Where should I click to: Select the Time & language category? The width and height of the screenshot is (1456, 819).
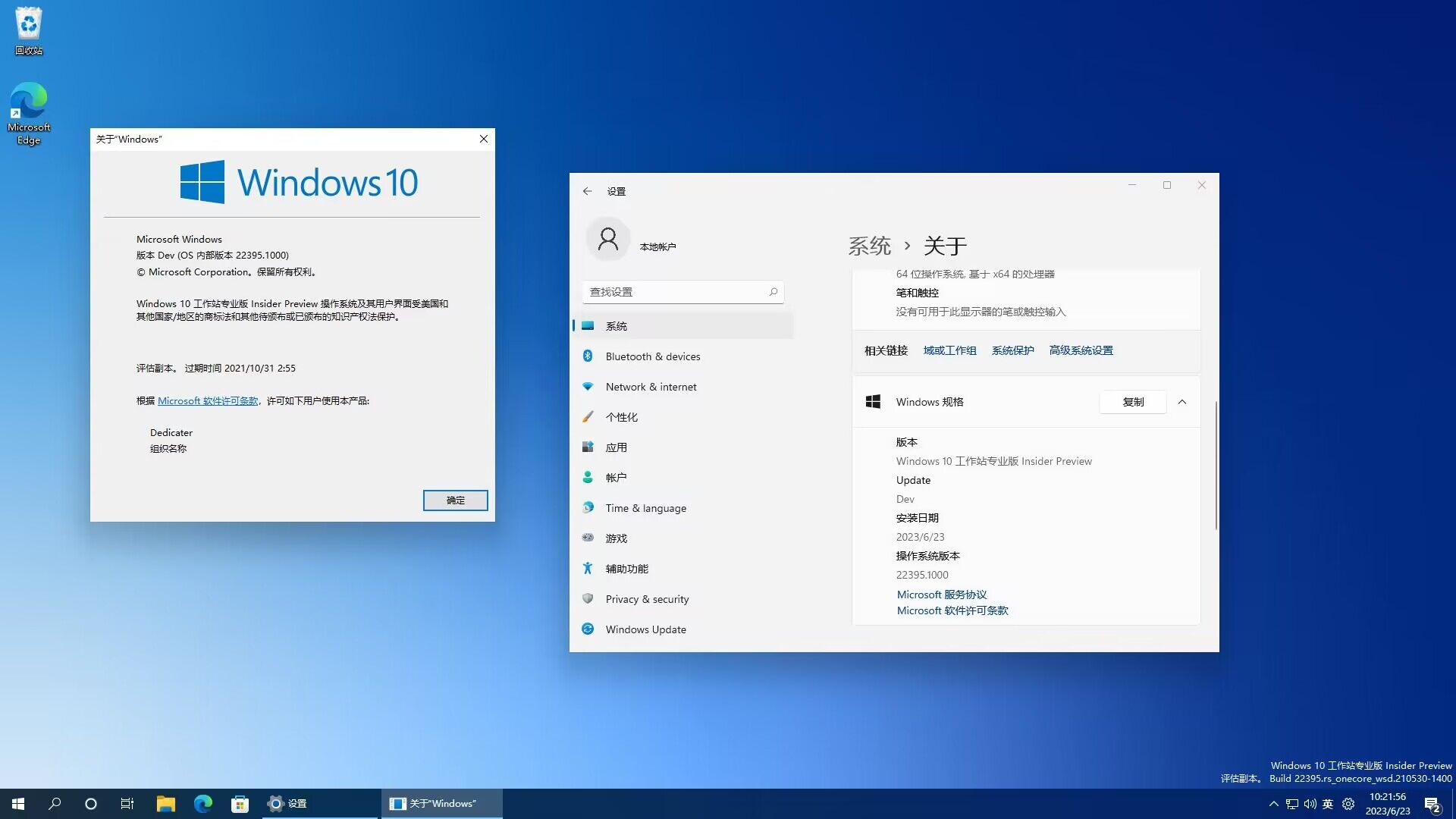point(645,508)
